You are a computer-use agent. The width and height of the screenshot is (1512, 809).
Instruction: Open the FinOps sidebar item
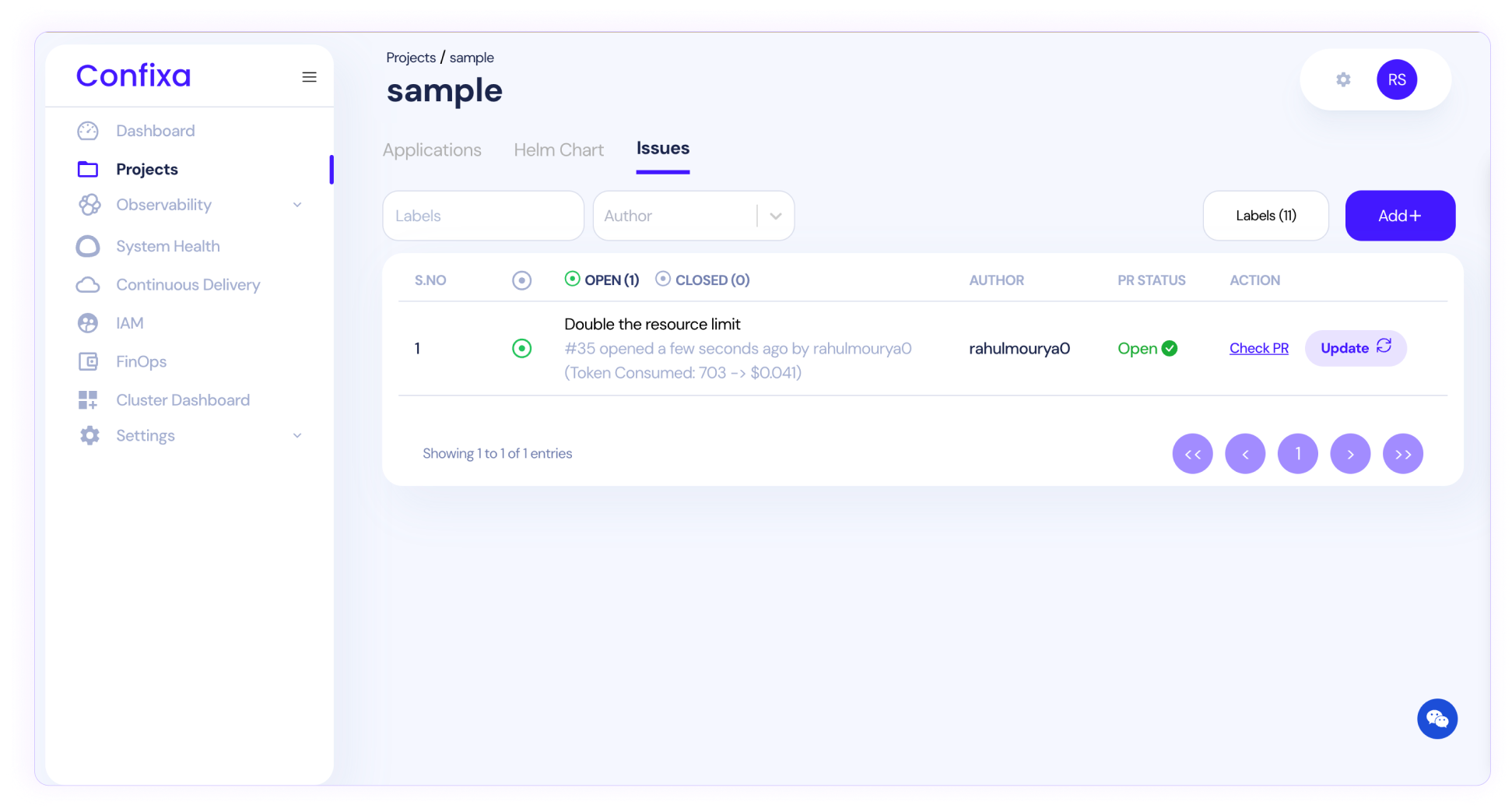[x=141, y=361]
